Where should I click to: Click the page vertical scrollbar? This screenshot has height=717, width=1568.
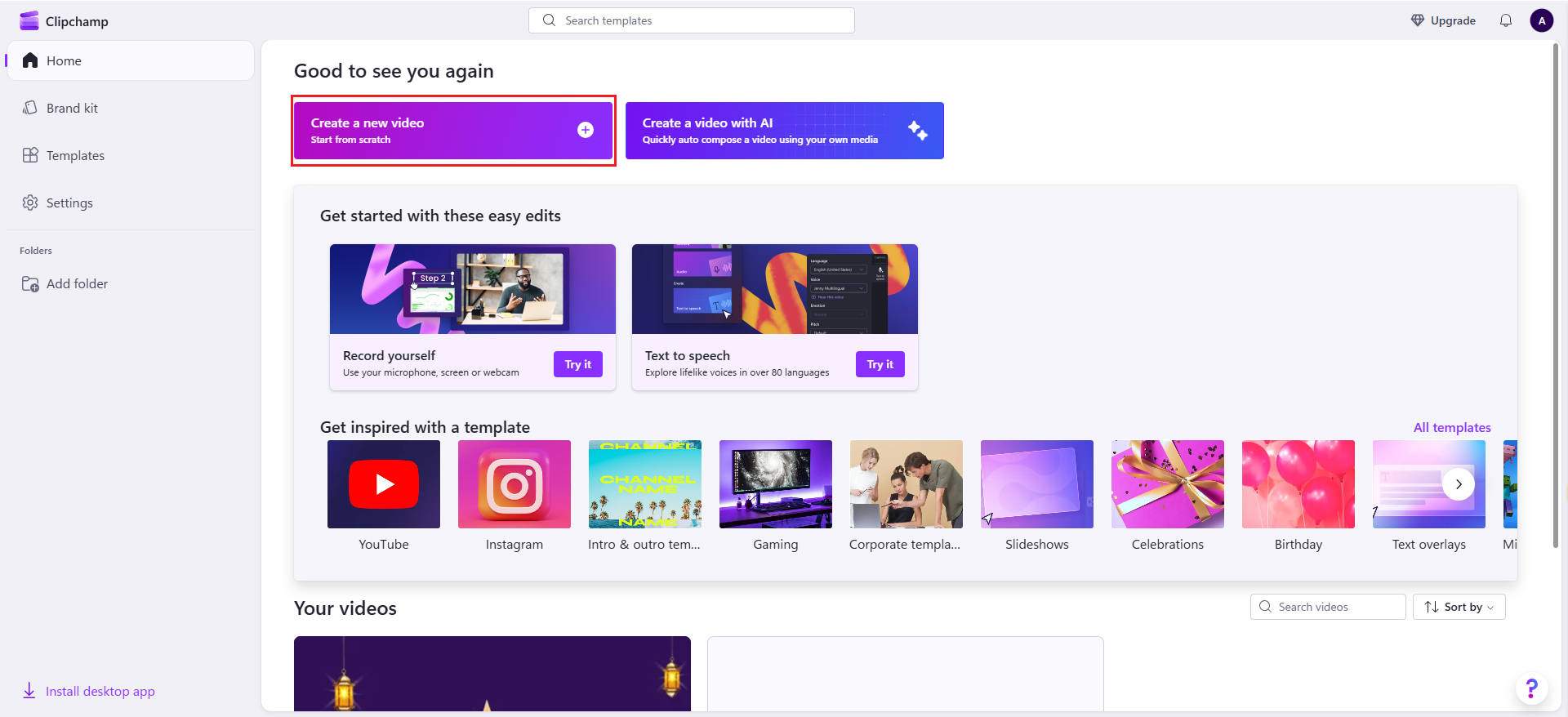pos(1557,294)
